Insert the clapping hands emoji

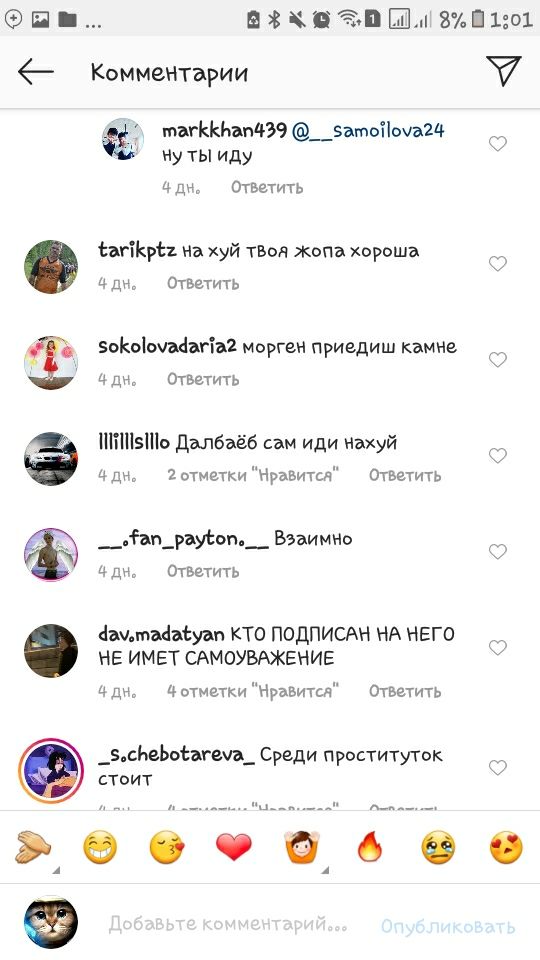tap(33, 848)
